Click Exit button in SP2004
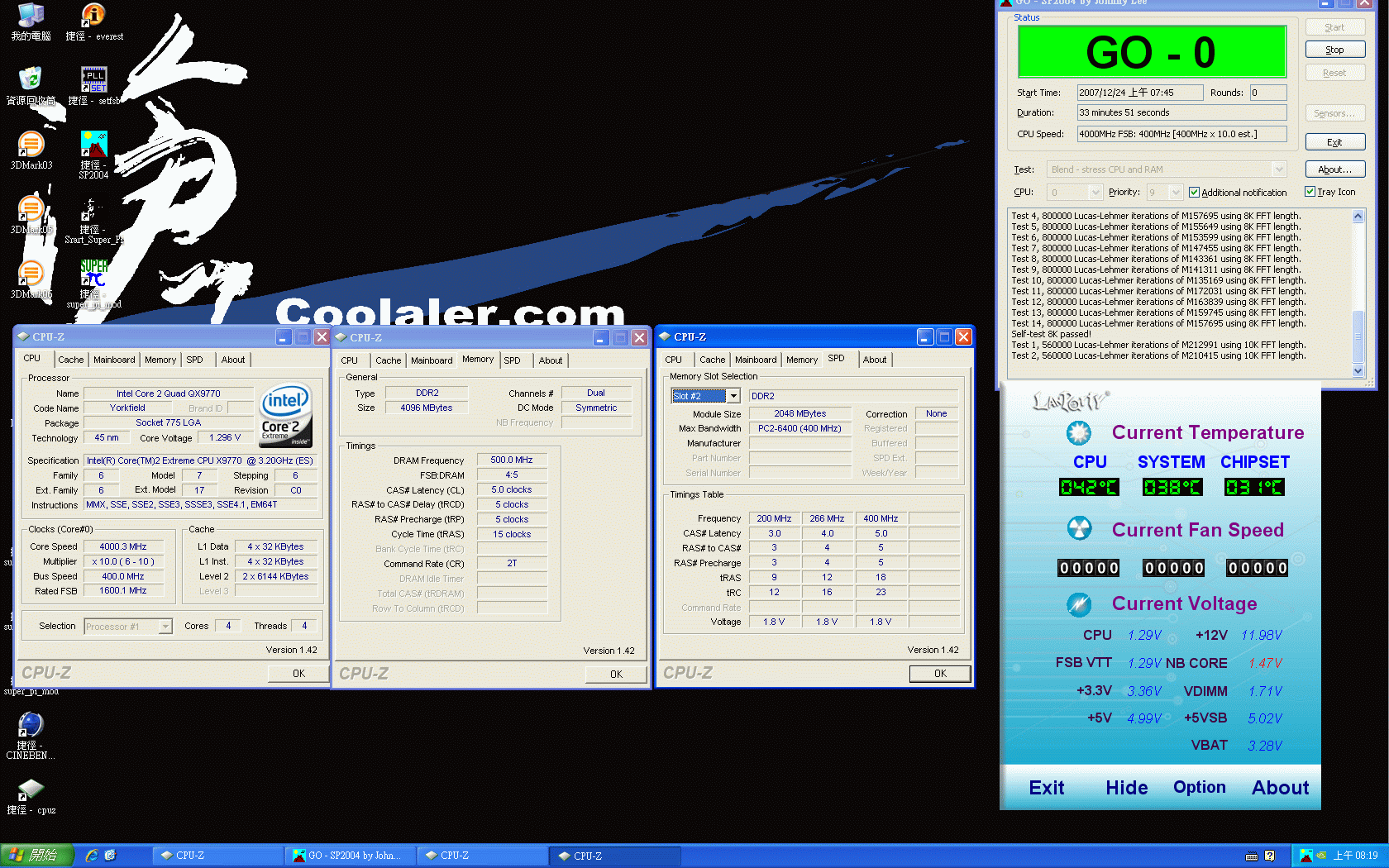Image resolution: width=1389 pixels, height=868 pixels. click(1334, 142)
